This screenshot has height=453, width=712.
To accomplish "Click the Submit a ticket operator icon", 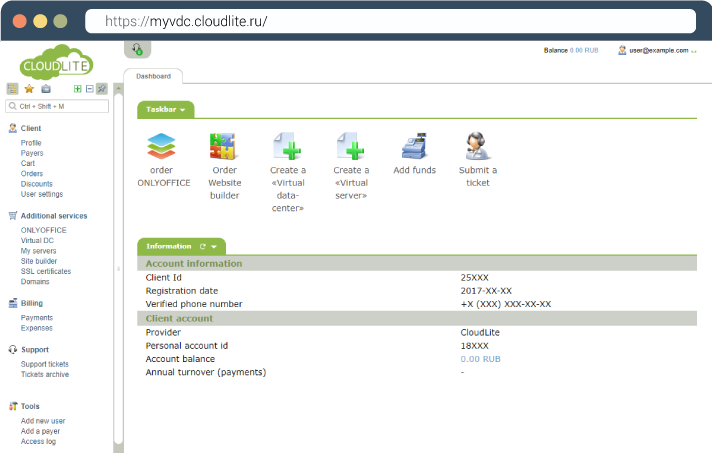I will (x=477, y=146).
